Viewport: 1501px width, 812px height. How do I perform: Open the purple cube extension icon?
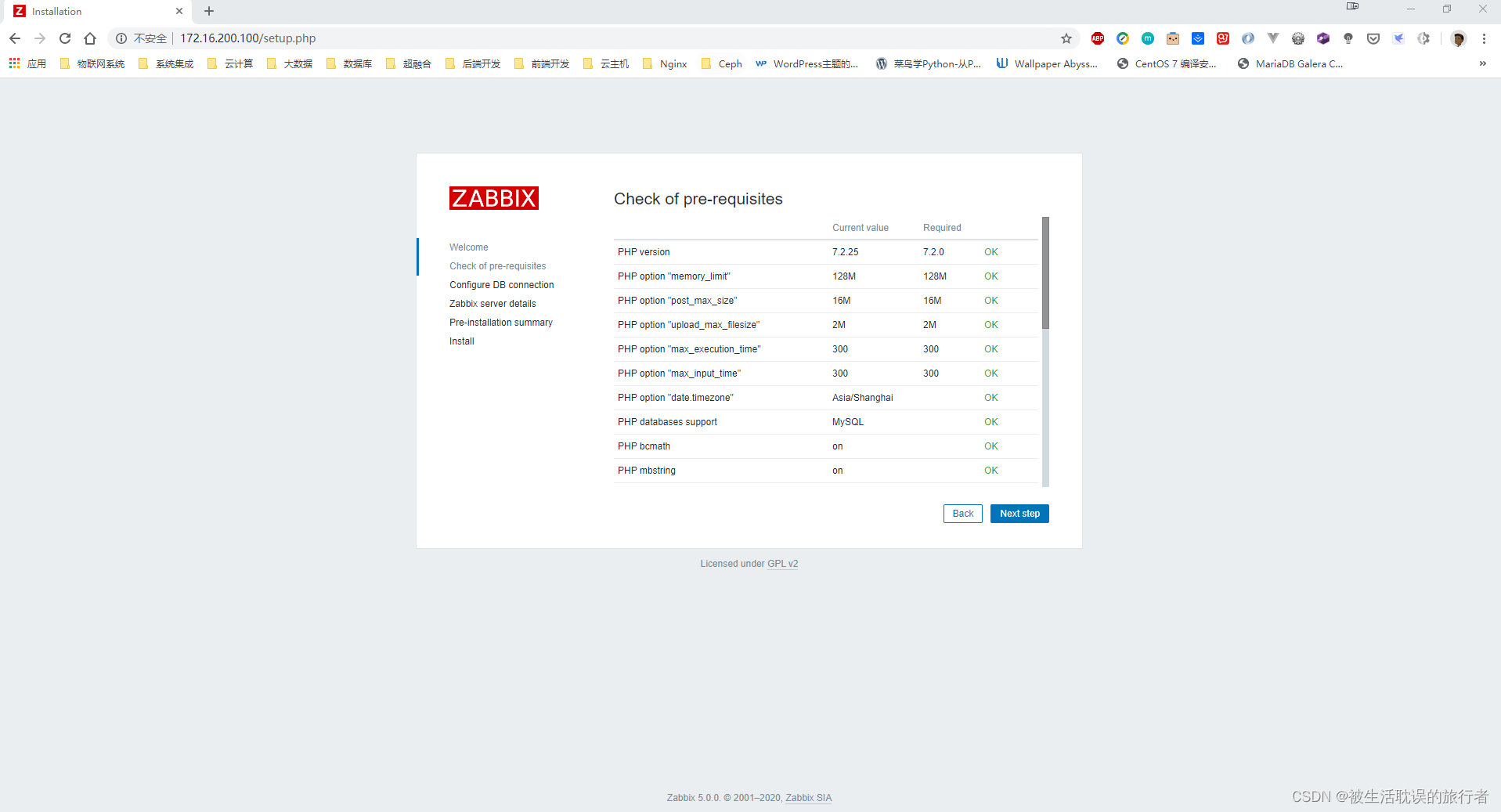[x=1323, y=38]
